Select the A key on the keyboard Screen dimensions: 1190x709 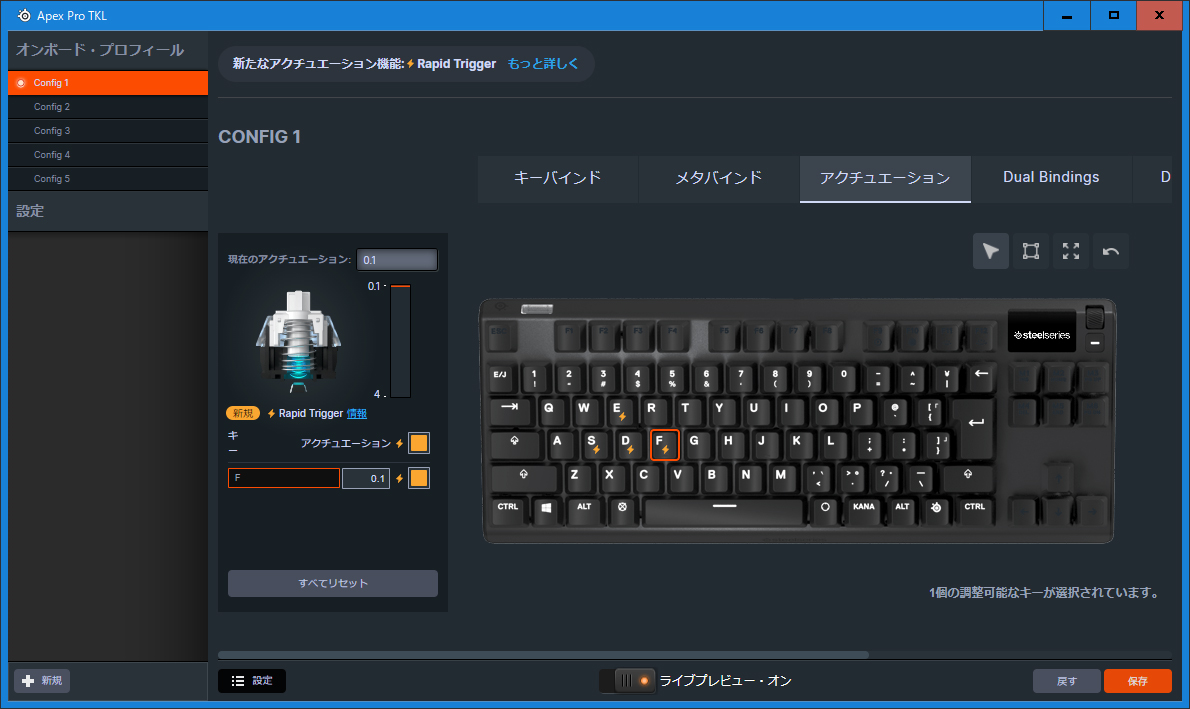[559, 443]
